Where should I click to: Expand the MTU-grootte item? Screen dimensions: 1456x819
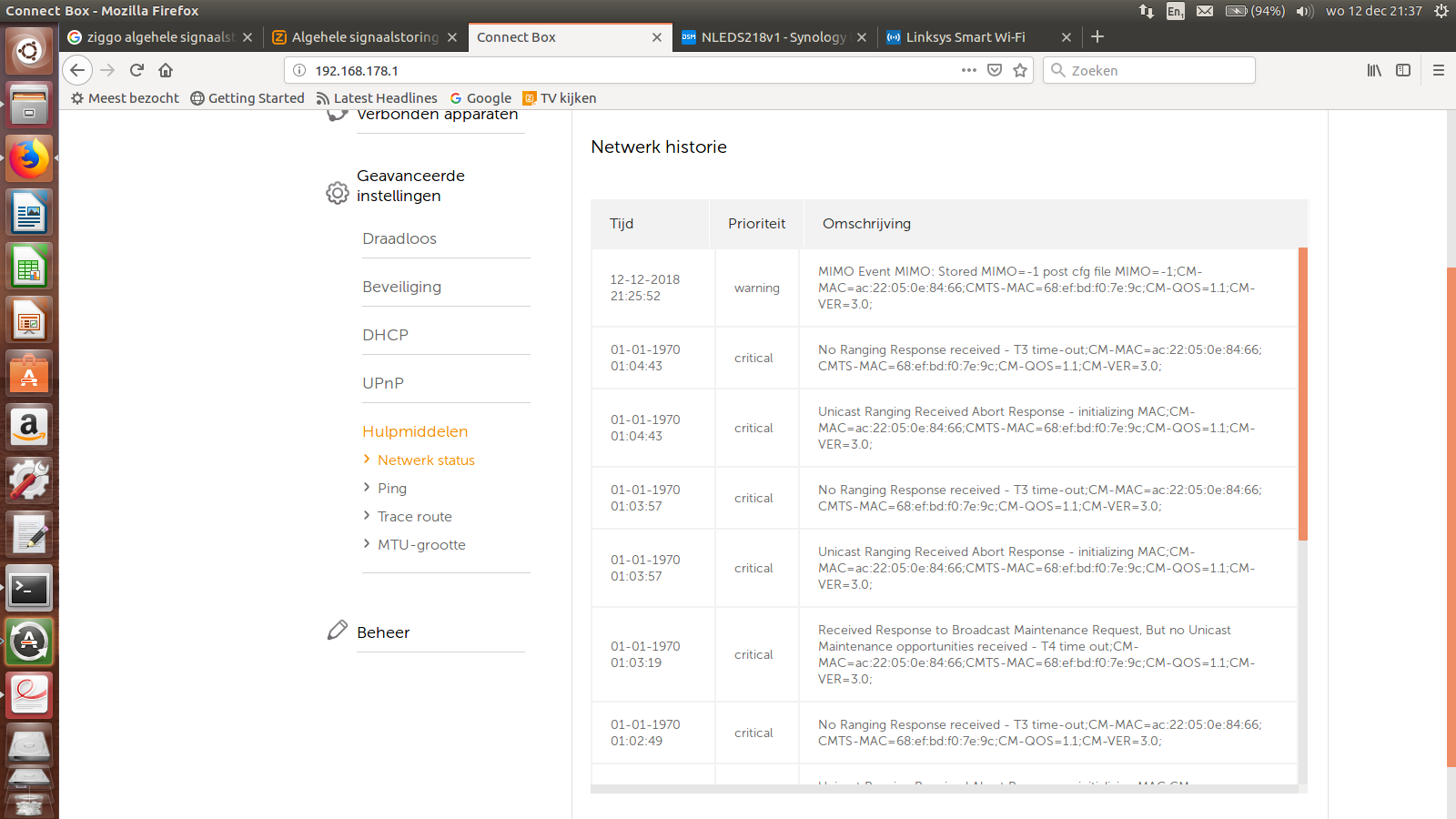421,545
